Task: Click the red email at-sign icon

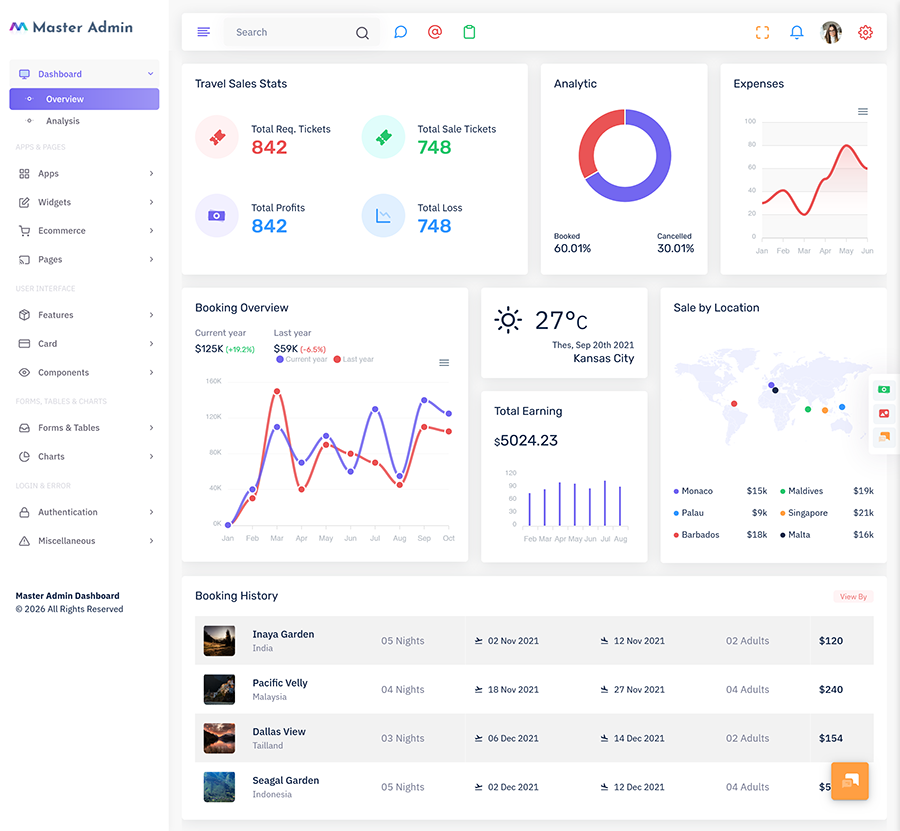Action: (435, 32)
